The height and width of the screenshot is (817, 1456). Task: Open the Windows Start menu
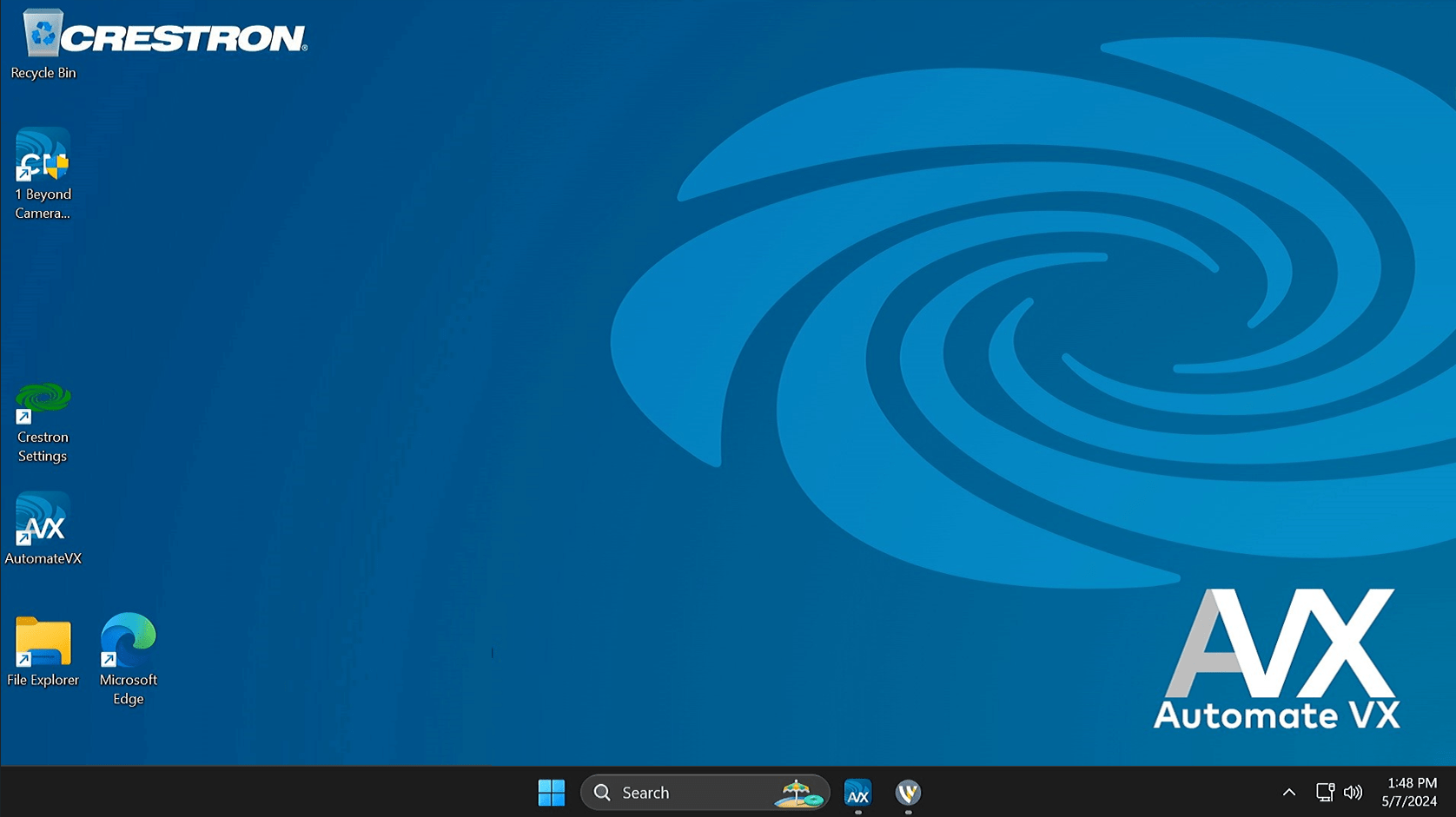pos(552,793)
